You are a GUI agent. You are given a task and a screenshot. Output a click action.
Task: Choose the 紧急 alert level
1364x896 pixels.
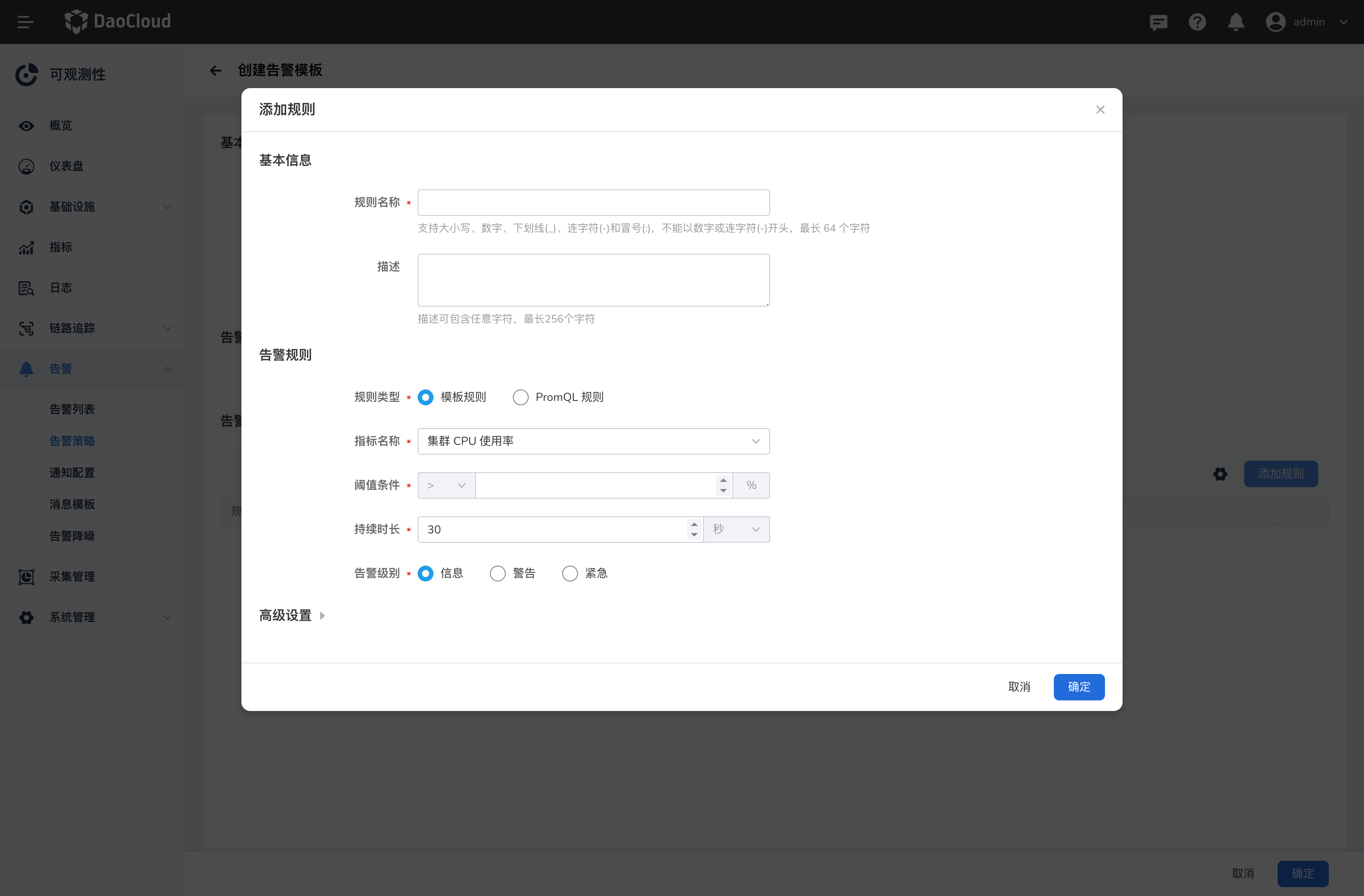pos(570,574)
